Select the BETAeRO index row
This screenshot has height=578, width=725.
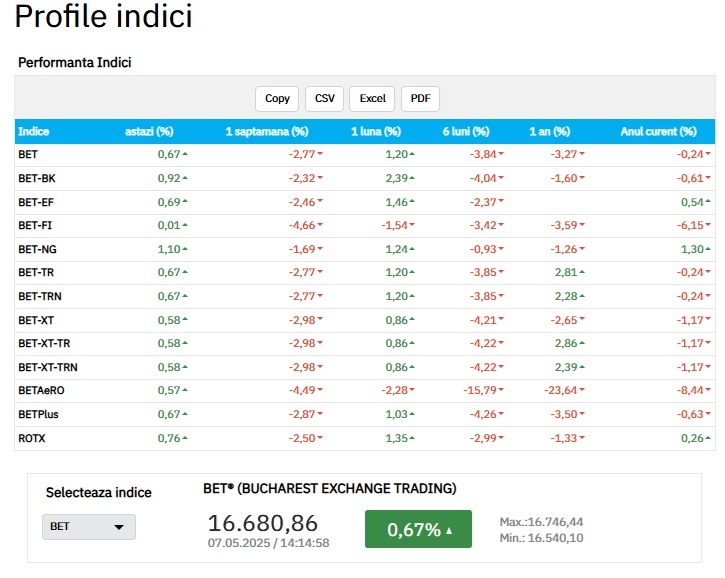[41, 390]
